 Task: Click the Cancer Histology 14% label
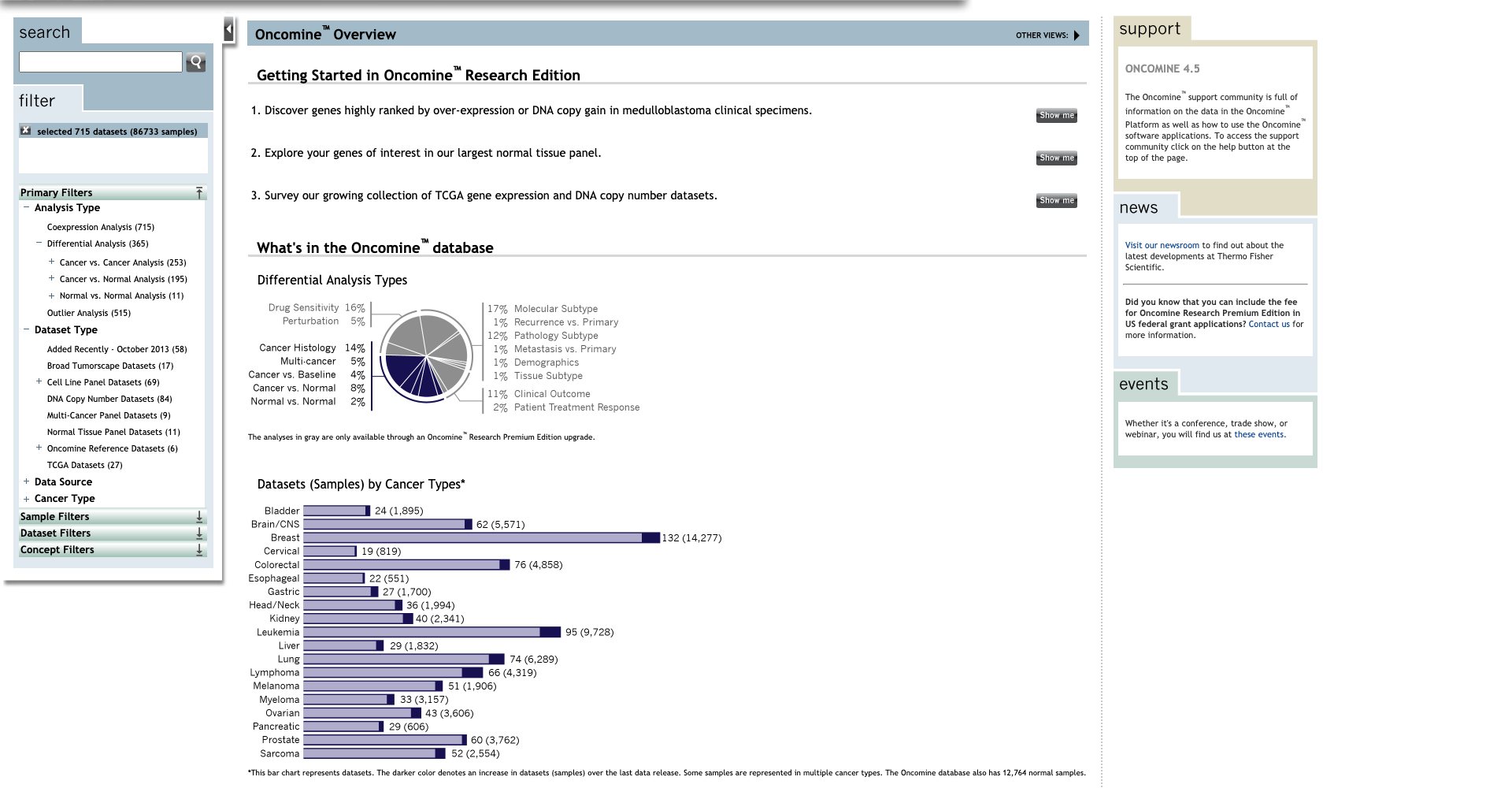coord(312,348)
